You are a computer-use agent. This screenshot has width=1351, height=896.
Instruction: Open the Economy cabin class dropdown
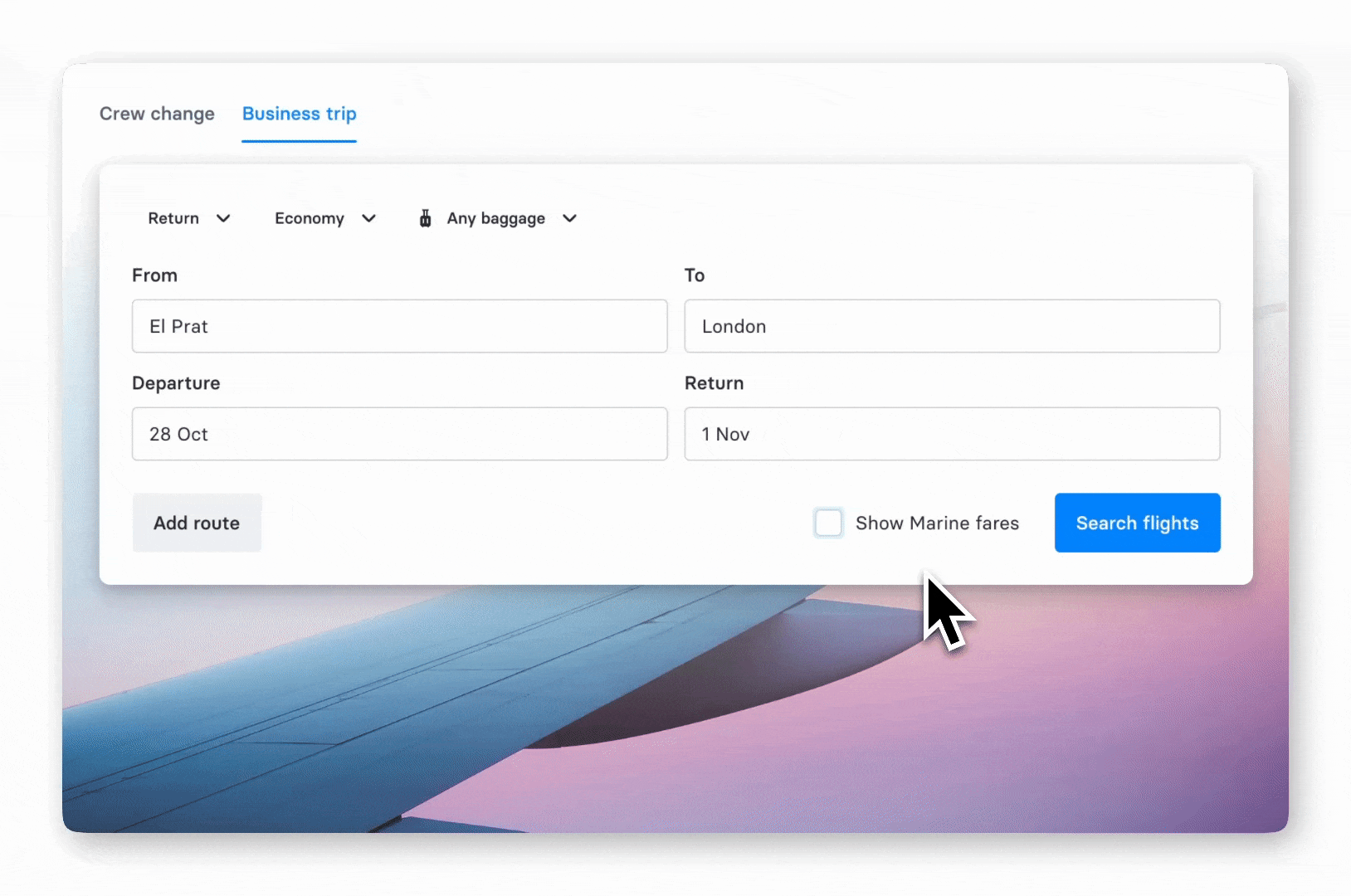click(310, 218)
